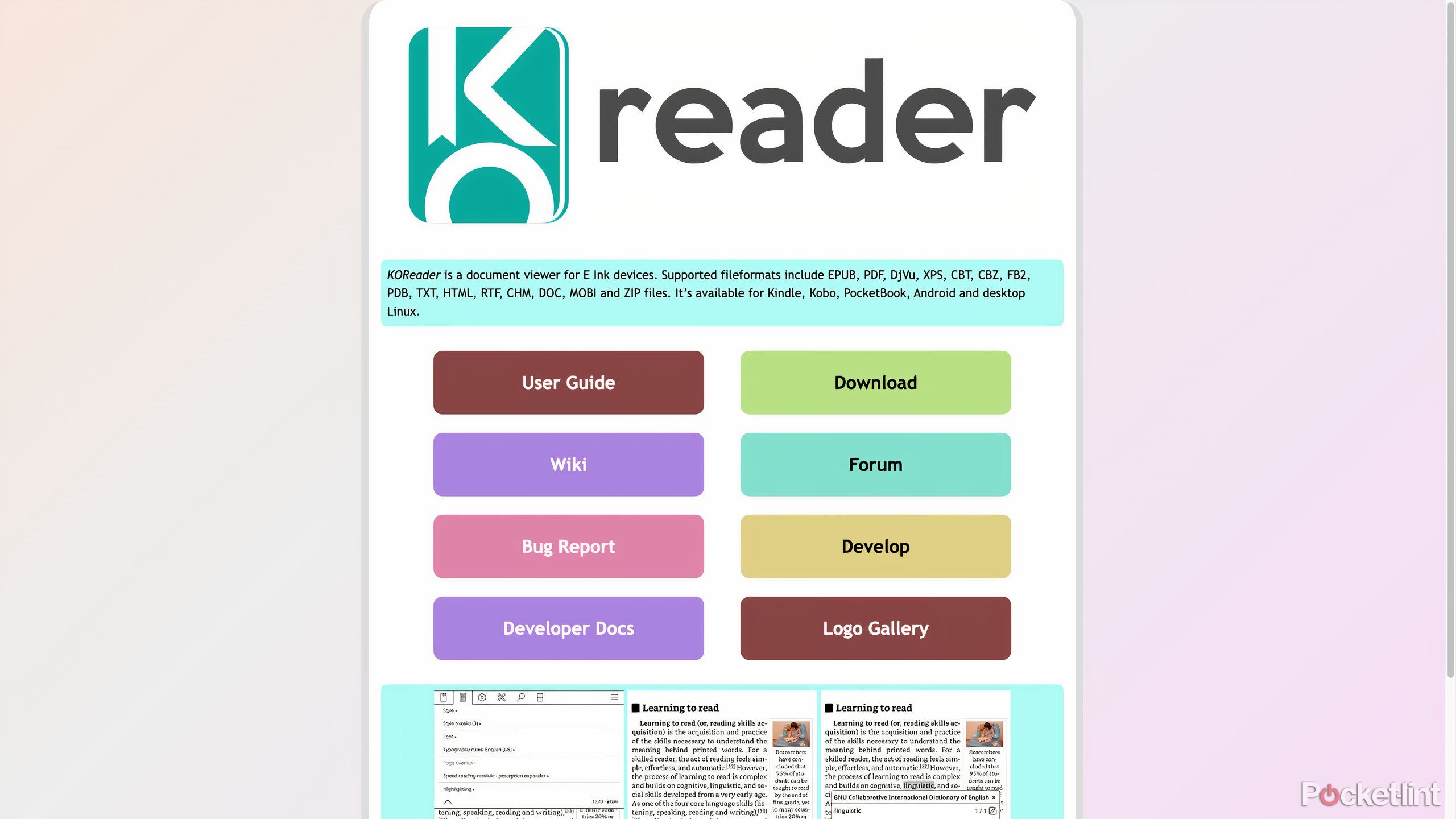Open the Bug Report page
The height and width of the screenshot is (819, 1456).
click(568, 546)
